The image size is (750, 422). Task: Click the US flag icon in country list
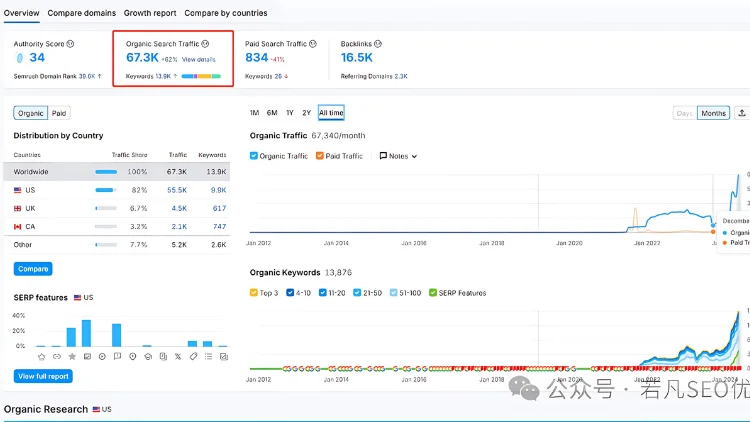click(x=18, y=190)
